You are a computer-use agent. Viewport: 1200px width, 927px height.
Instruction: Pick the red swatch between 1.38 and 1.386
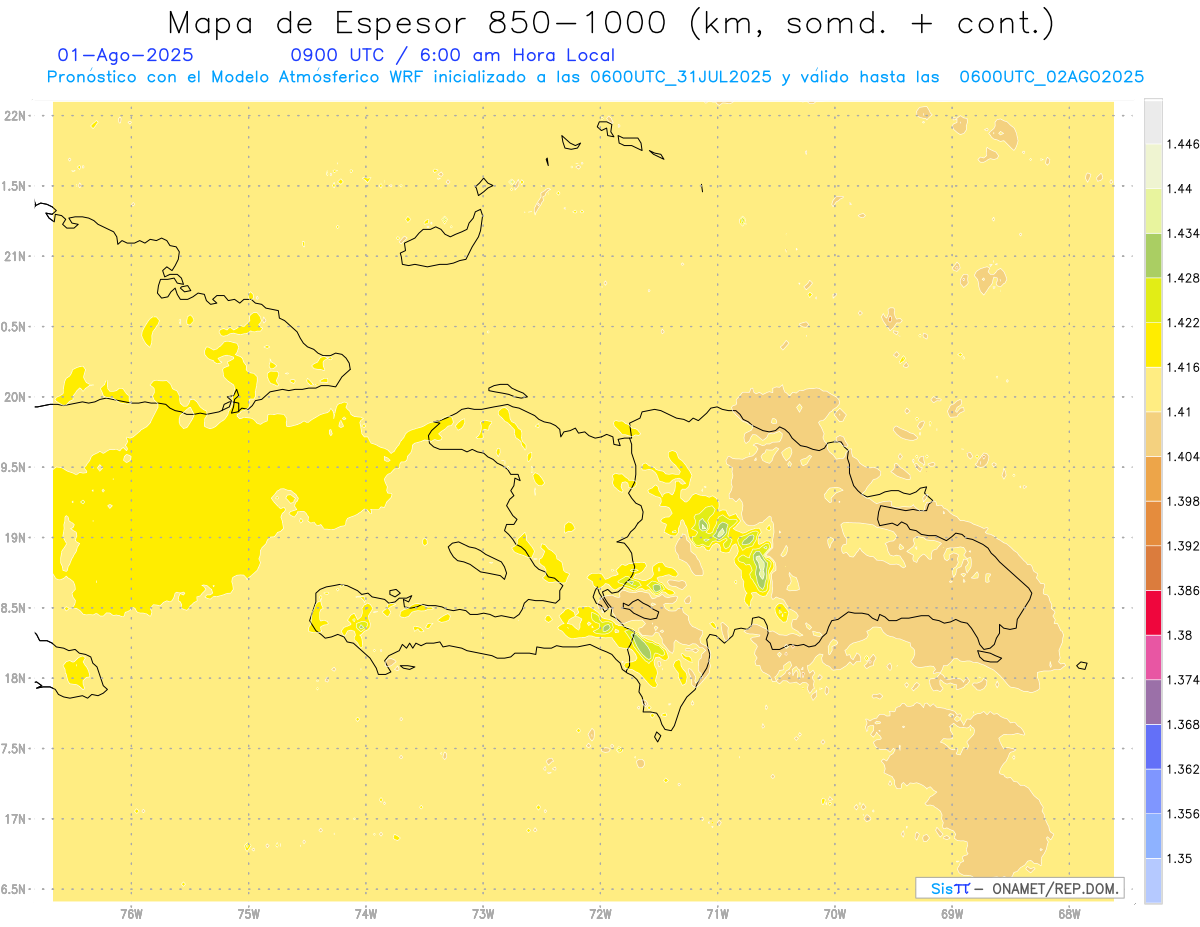pos(1153,613)
